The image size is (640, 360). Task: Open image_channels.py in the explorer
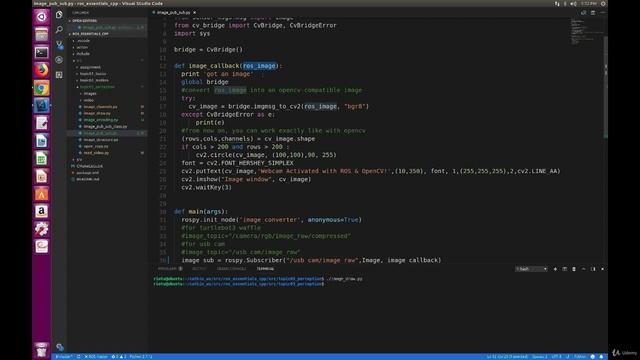click(100, 107)
